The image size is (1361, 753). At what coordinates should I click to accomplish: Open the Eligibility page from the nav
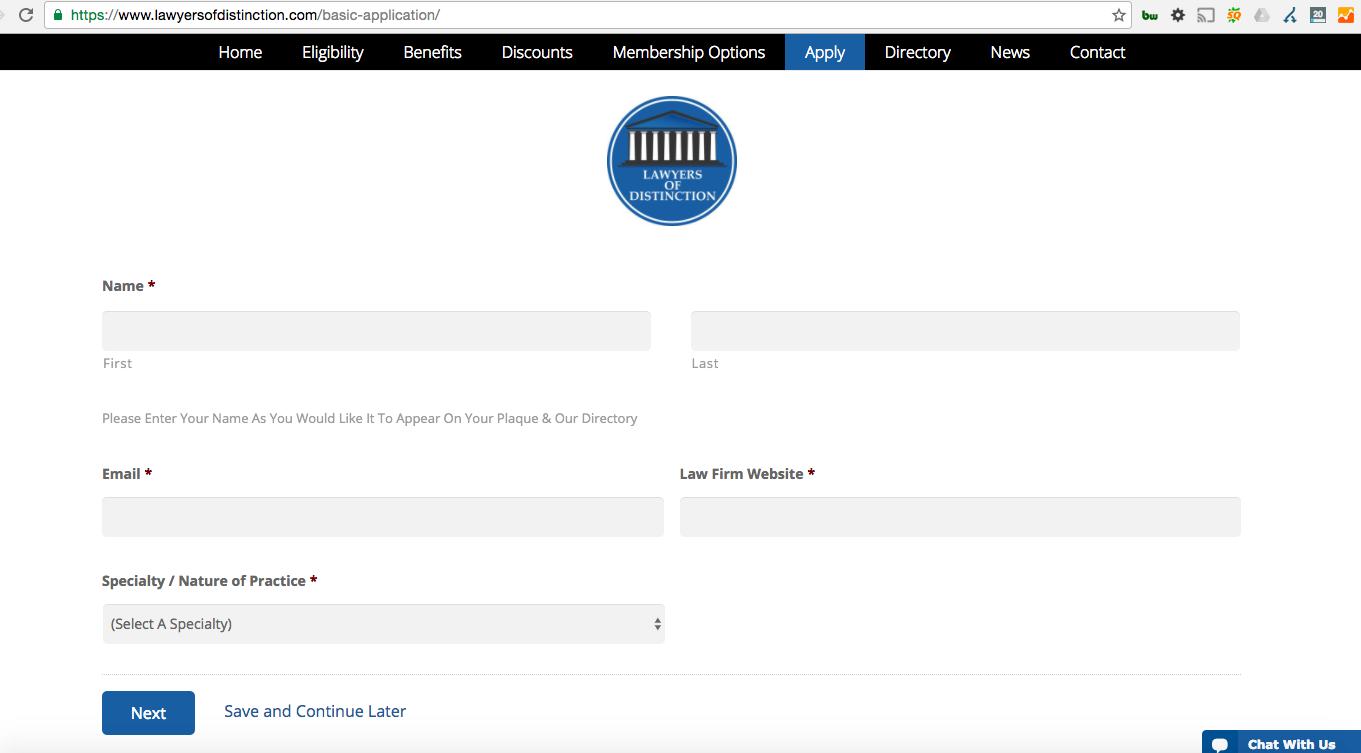[x=333, y=52]
